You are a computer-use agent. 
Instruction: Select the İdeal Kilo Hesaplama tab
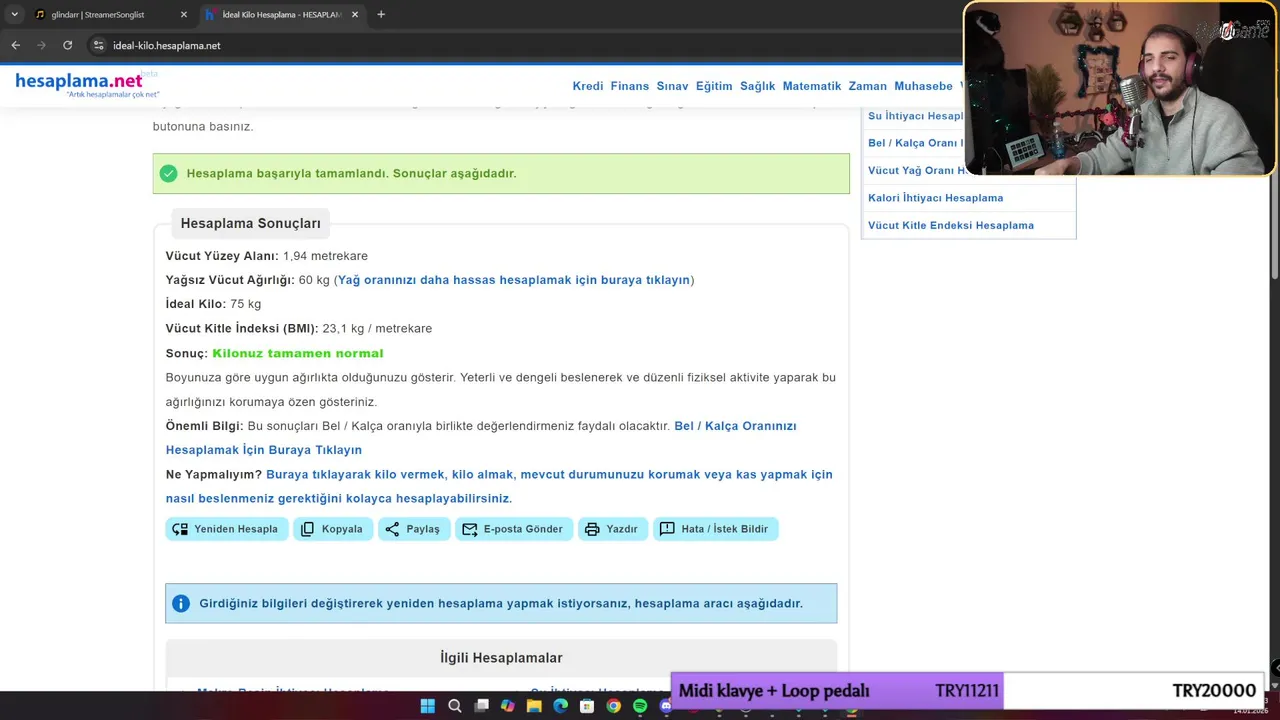(283, 15)
